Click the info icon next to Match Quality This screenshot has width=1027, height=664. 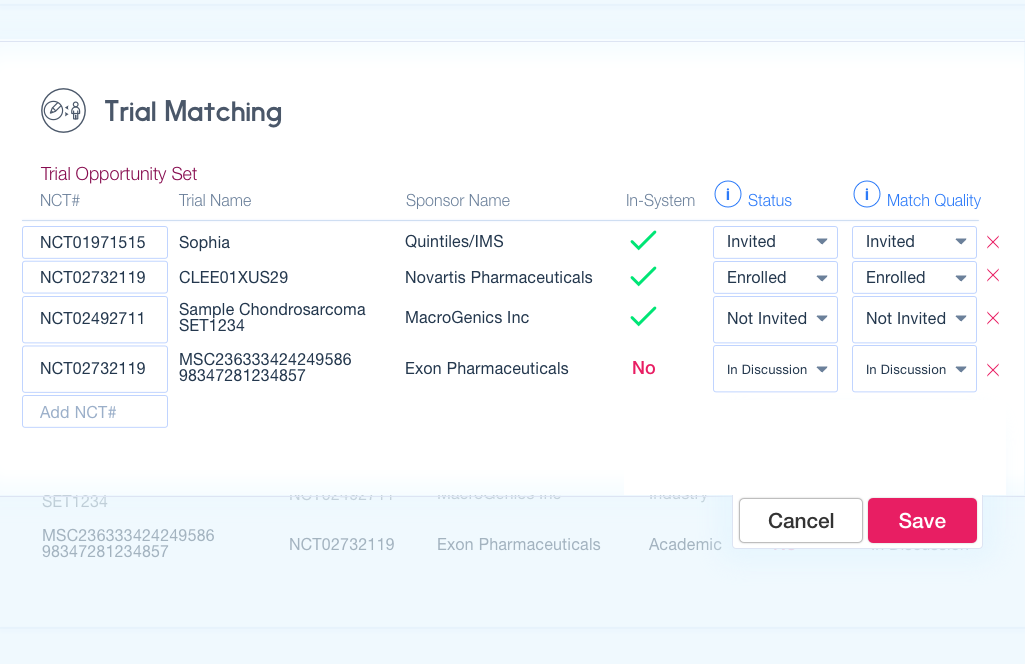866,195
